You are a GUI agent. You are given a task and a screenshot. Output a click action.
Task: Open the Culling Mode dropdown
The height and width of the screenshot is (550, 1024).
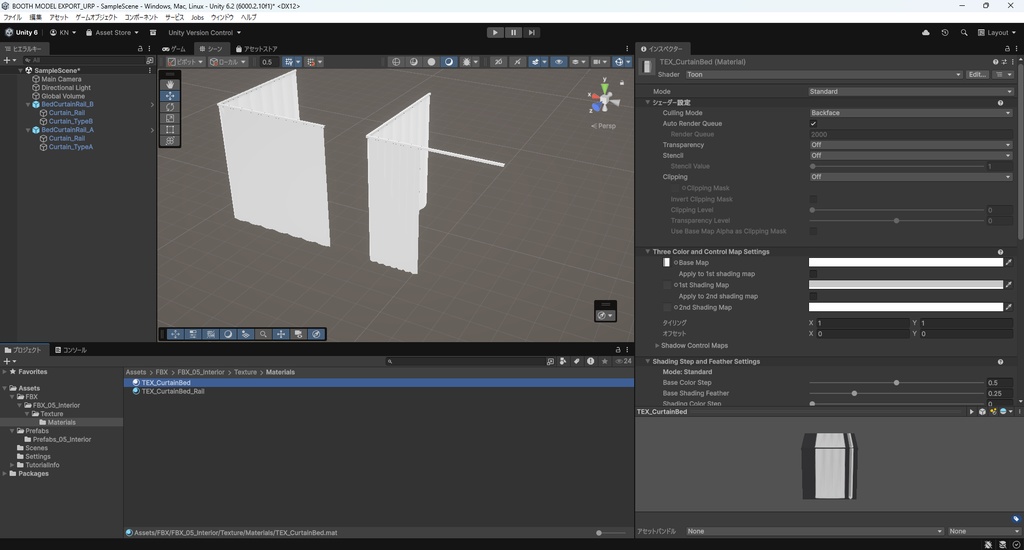[x=910, y=113]
